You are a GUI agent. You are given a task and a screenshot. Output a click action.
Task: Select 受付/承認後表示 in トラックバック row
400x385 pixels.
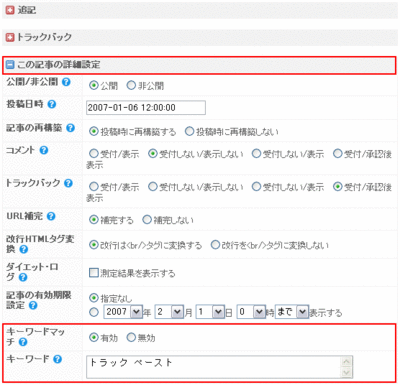pyautogui.click(x=338, y=187)
